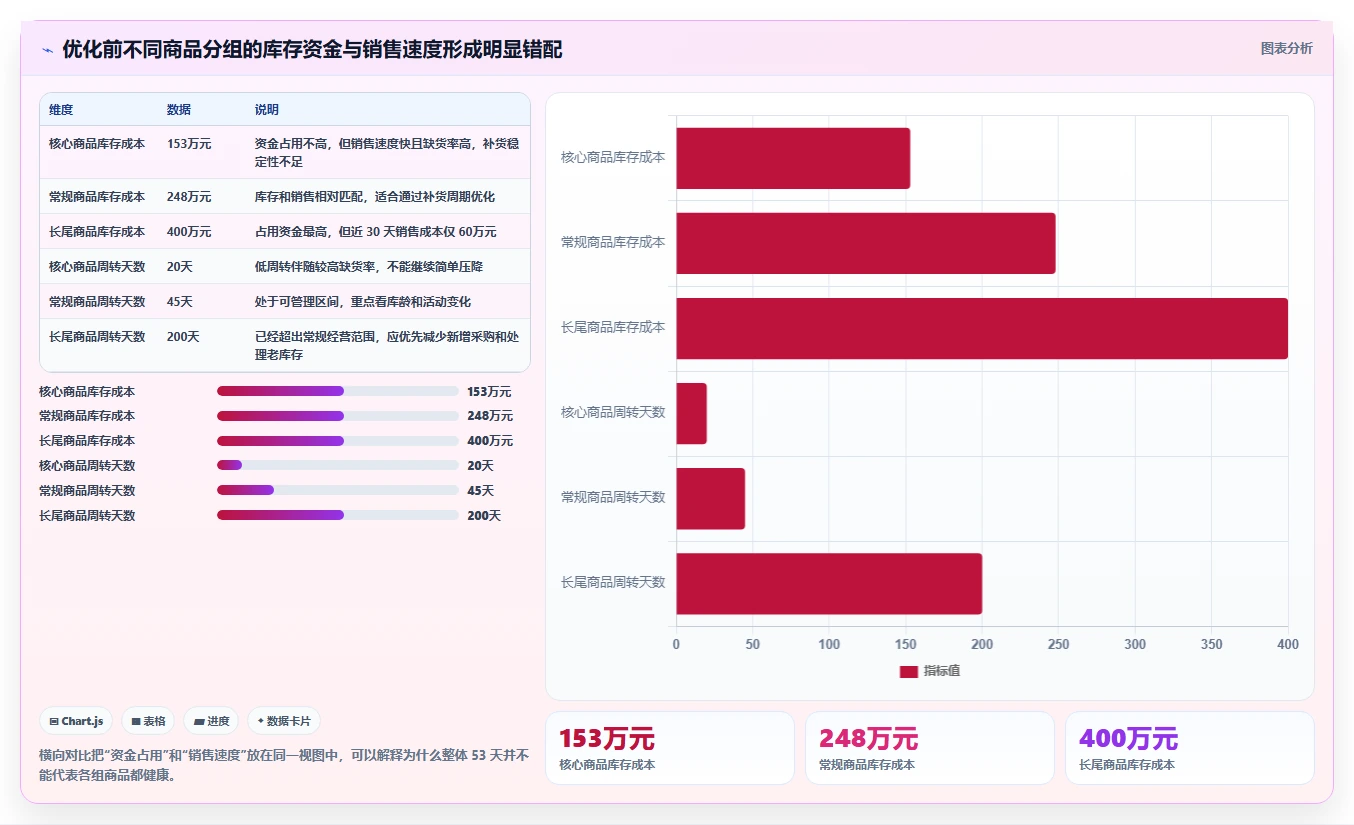Screen dimensions: 1354x825
Task: Click the 200天 progress value label
Action: [484, 516]
